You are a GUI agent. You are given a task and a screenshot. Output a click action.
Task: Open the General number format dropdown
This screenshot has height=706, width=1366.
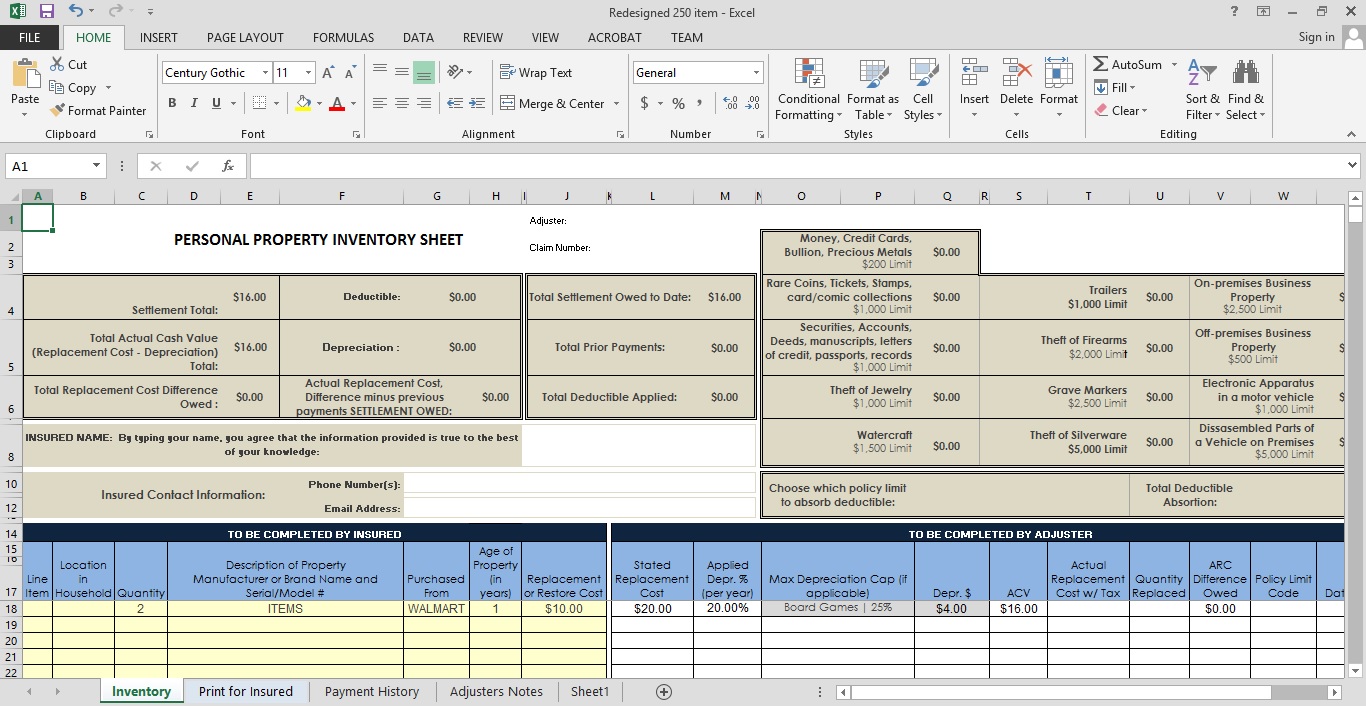(756, 73)
